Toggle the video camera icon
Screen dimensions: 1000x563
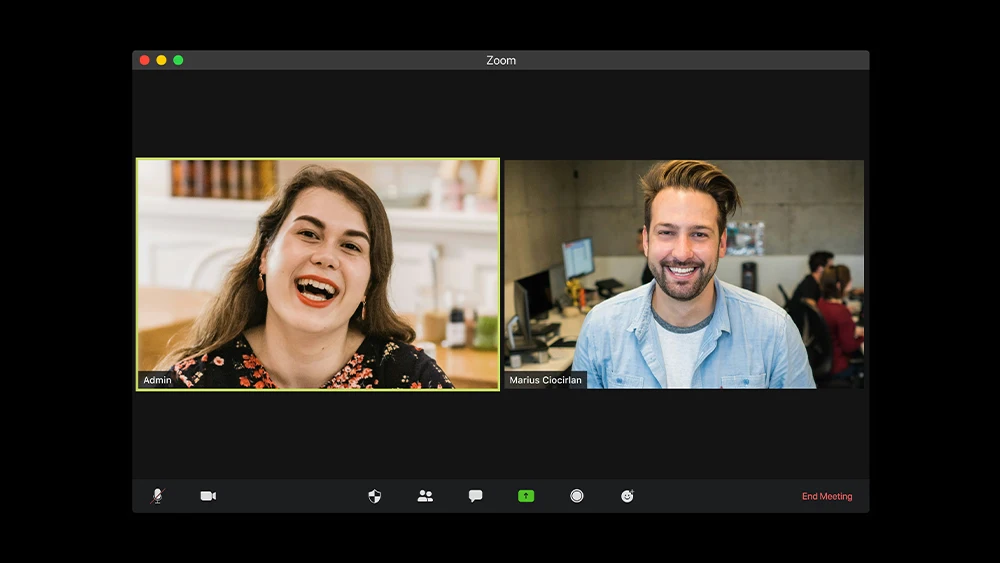[209, 496]
